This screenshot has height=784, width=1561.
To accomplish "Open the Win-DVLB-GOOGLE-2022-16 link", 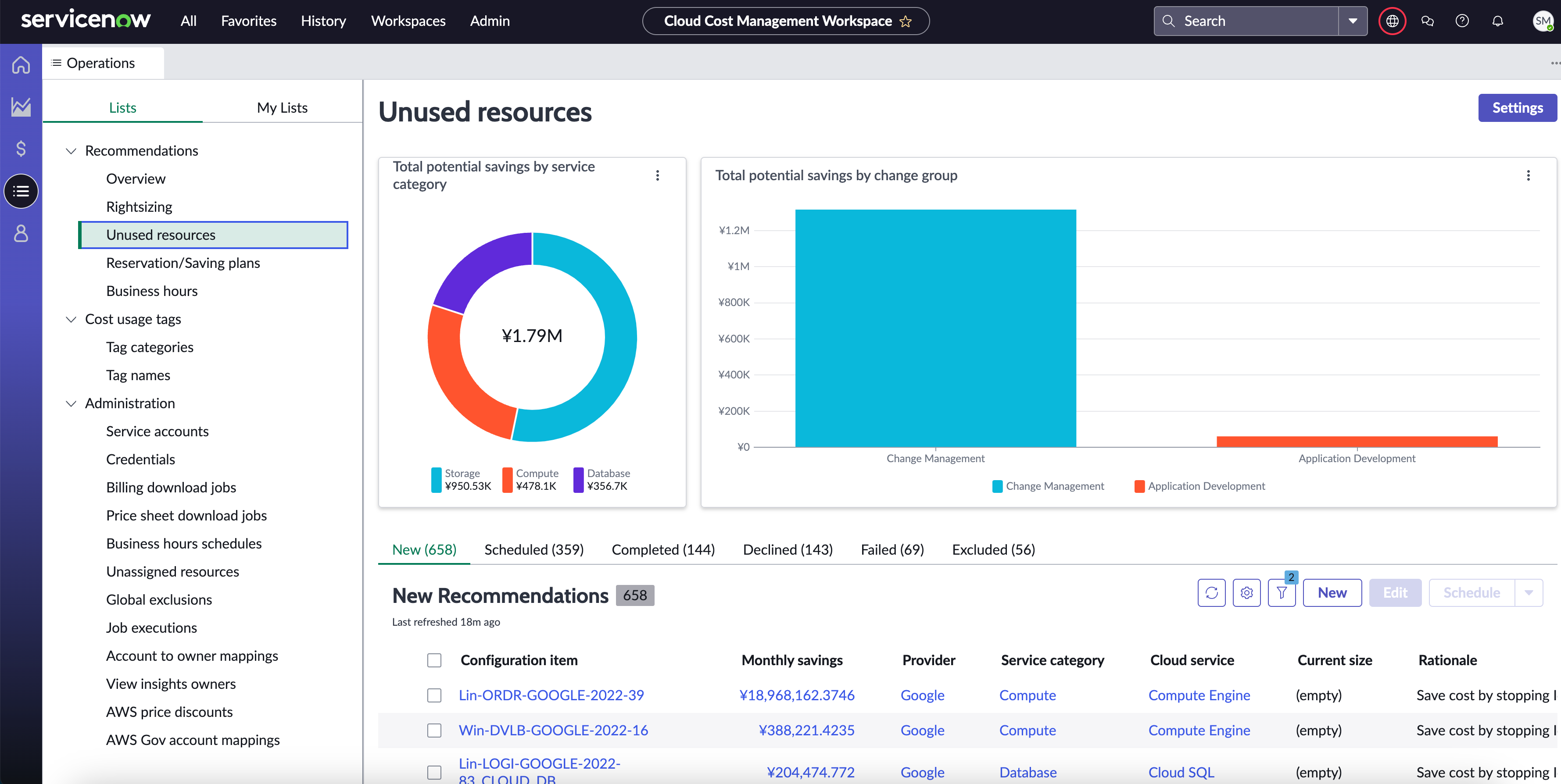I will pyautogui.click(x=553, y=730).
